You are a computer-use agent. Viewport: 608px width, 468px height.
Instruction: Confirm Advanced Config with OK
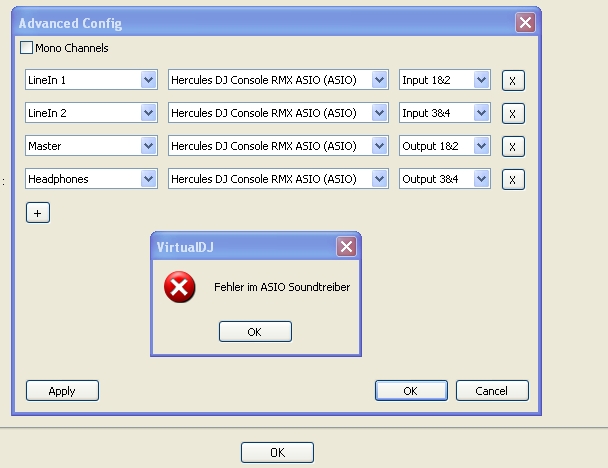click(x=411, y=390)
